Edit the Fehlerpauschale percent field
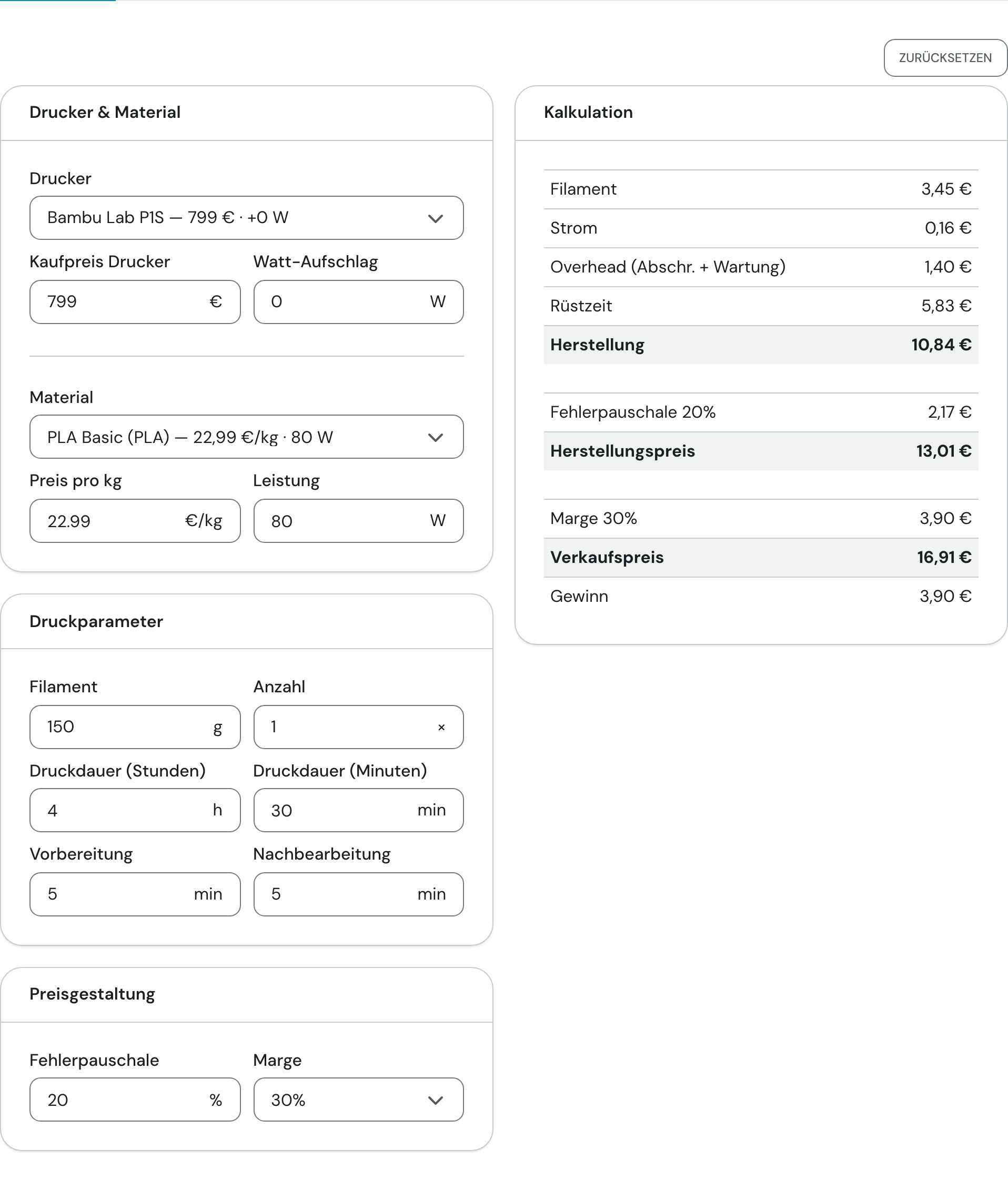 coord(135,1099)
